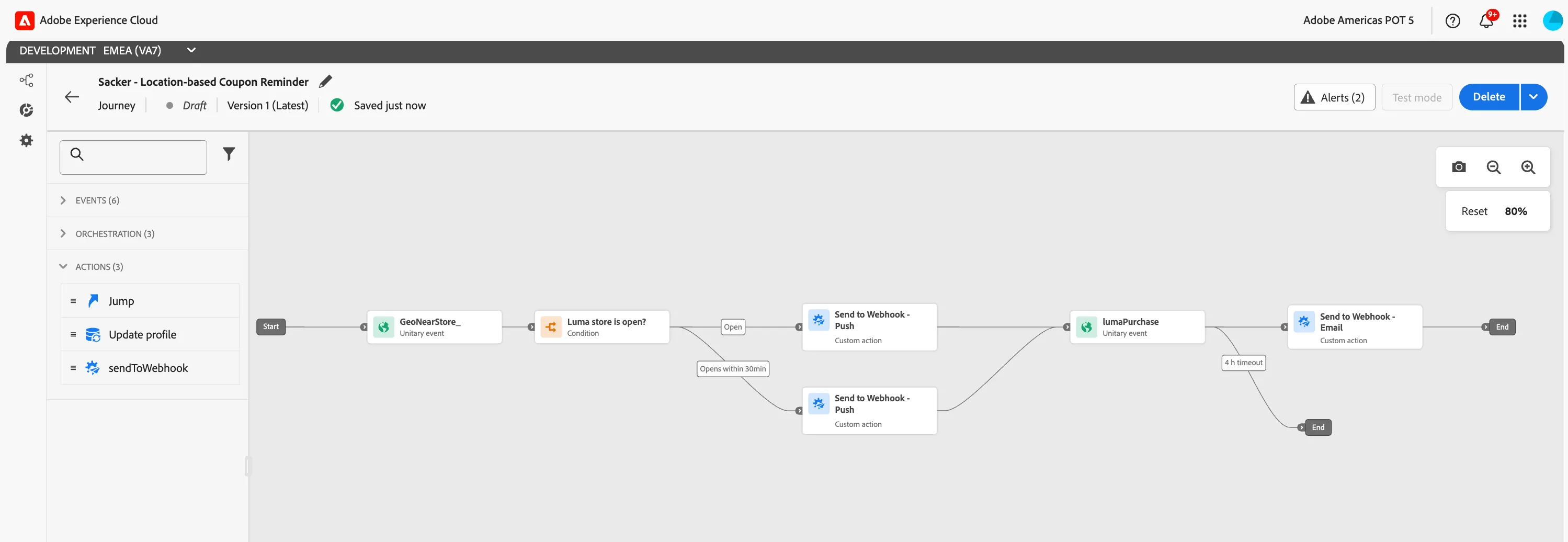Open Alerts (2) button

coord(1334,97)
